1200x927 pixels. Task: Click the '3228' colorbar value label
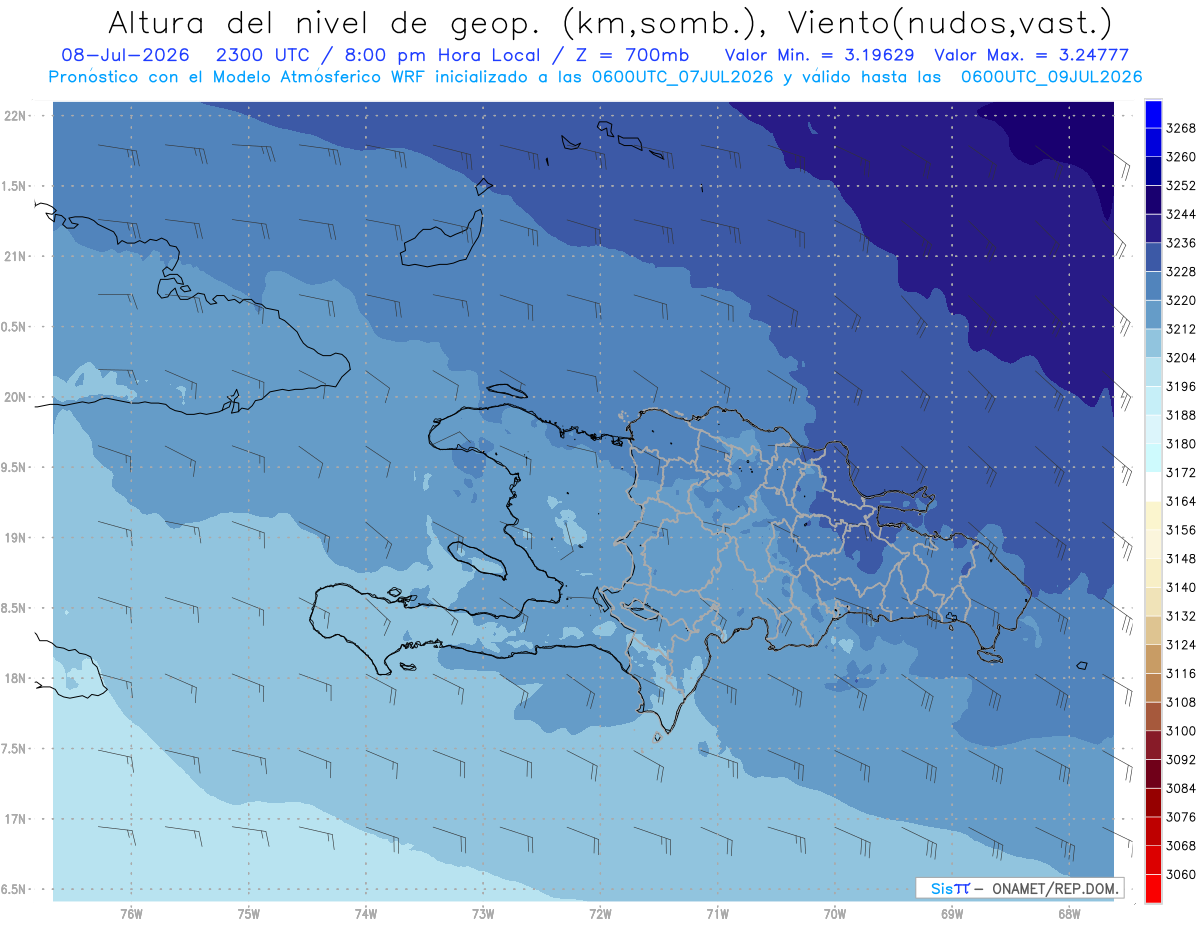click(1181, 271)
